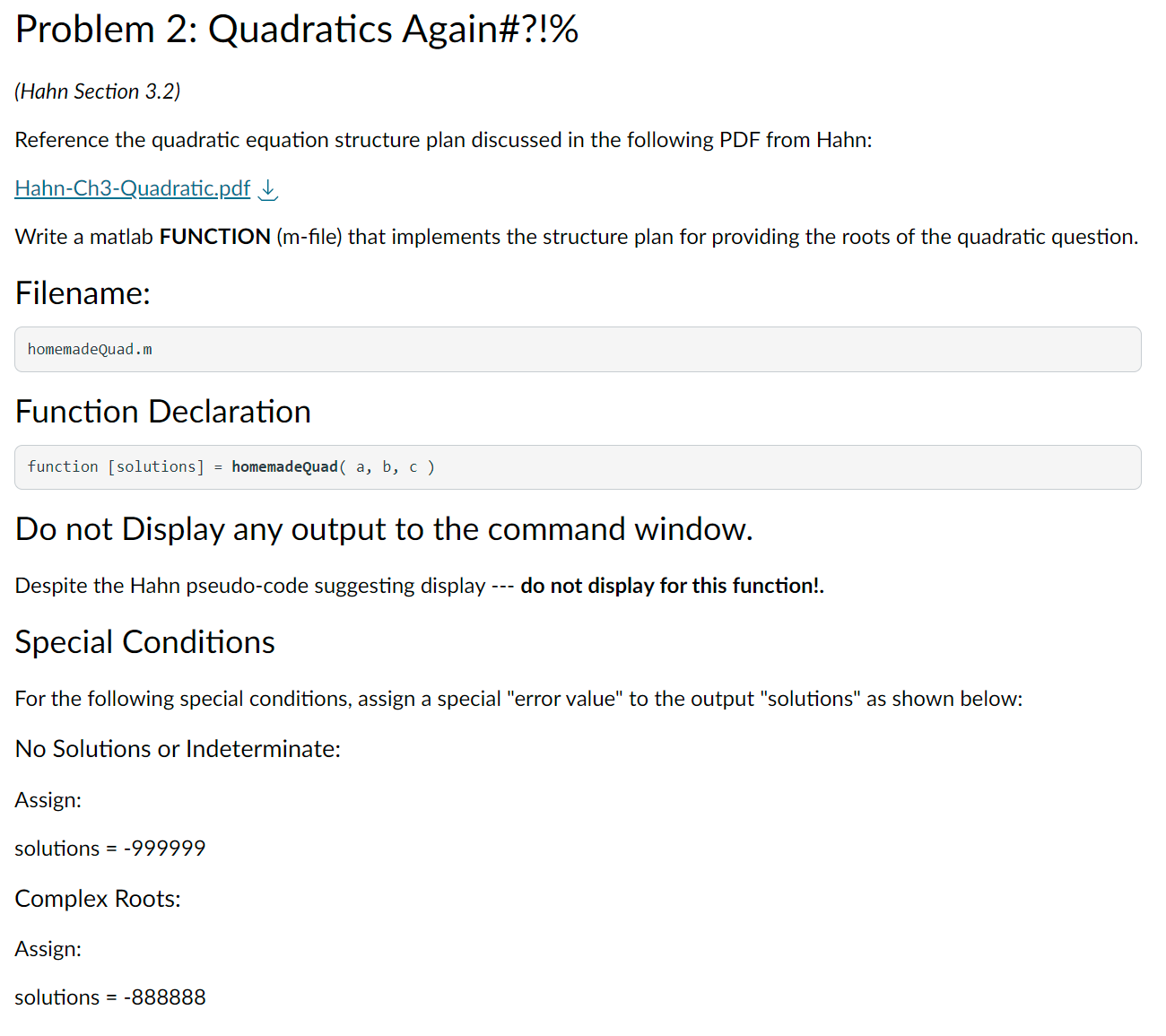Click the 'Problem 2: Quadratics Again' title

[x=297, y=29]
